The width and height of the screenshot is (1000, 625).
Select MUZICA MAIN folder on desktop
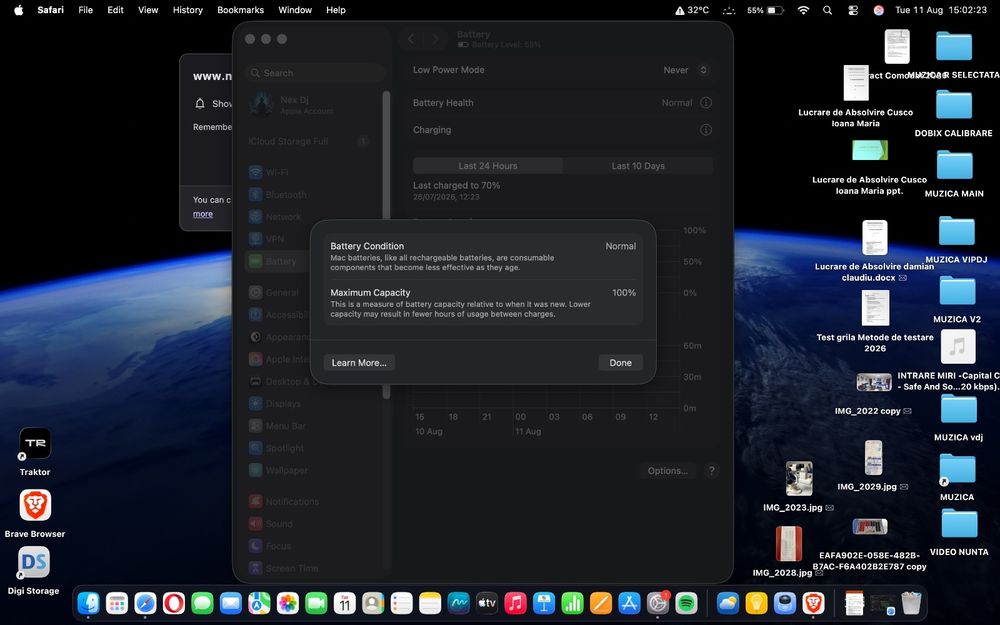[x=954, y=174]
